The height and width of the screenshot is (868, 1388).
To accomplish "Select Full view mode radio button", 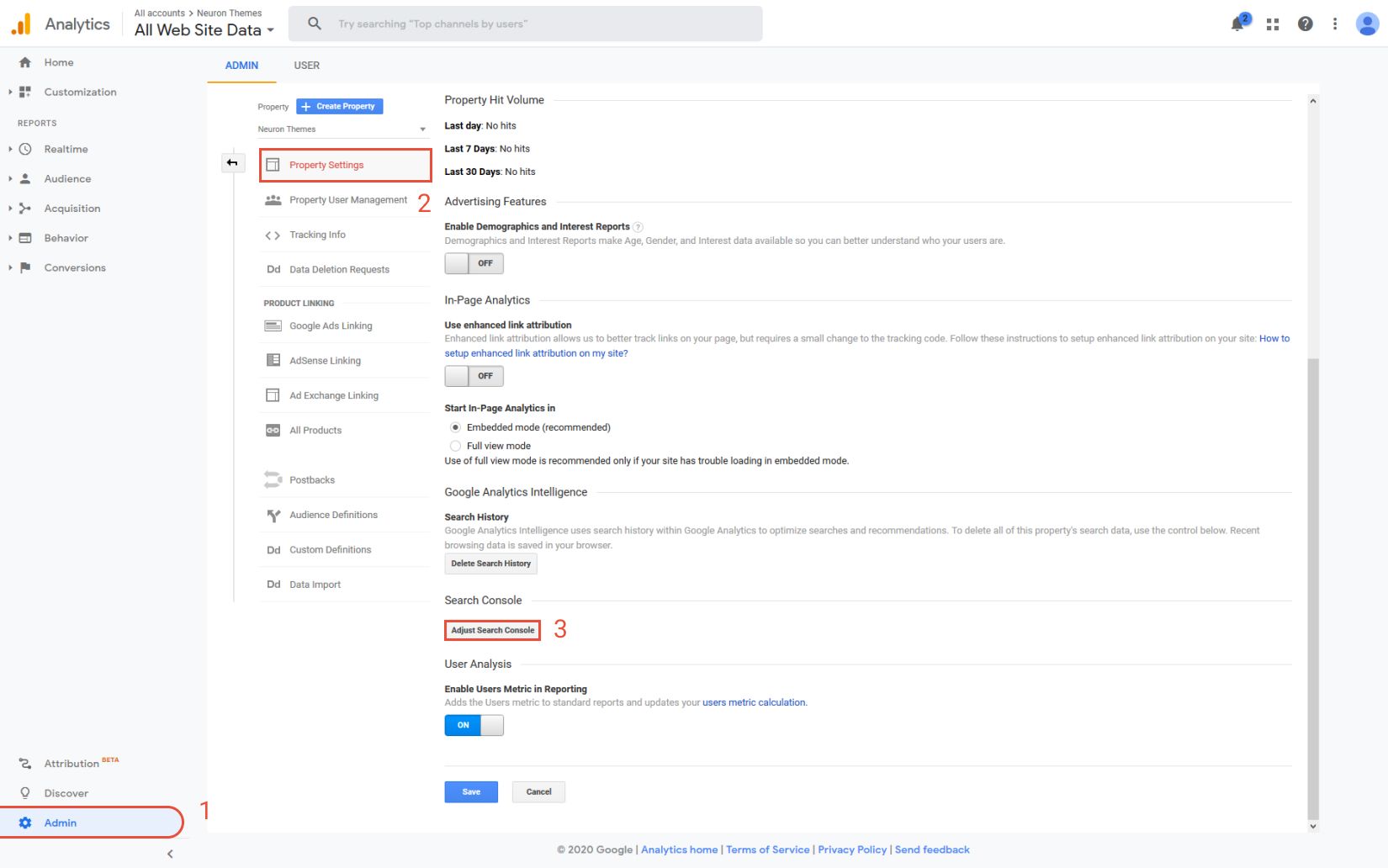I will coord(455,446).
